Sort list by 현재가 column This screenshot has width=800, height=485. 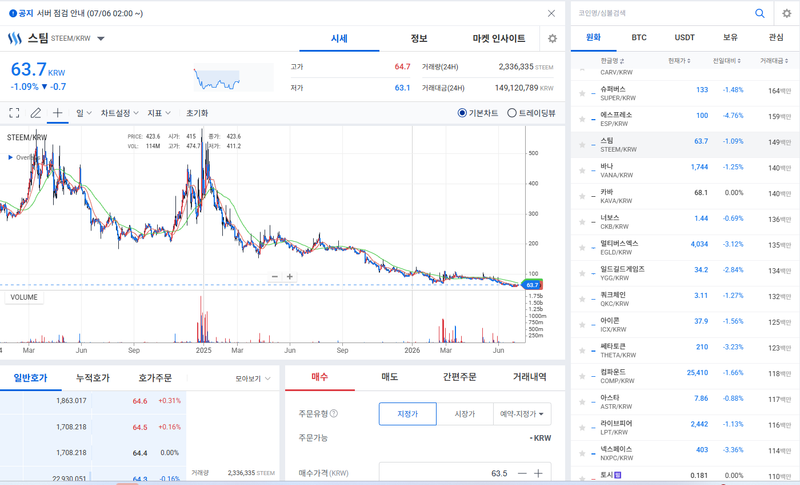[x=679, y=61]
